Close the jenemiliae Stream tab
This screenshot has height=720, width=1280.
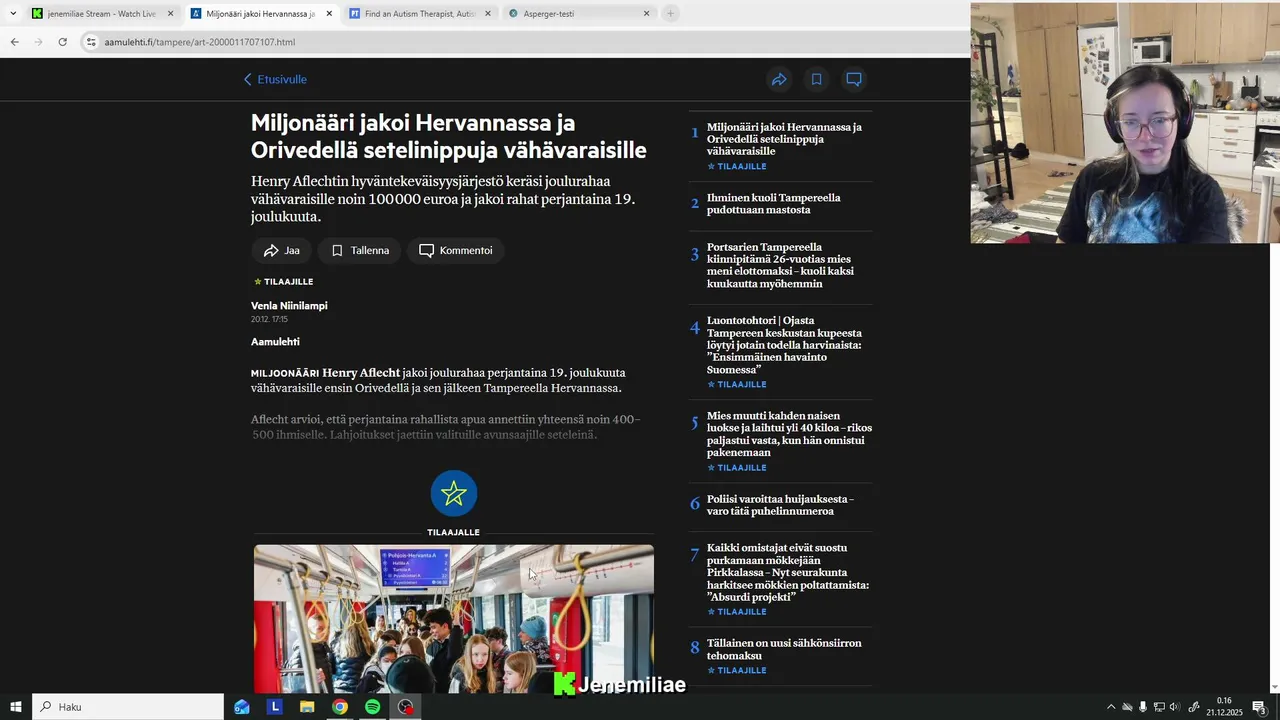pyautogui.click(x=170, y=14)
